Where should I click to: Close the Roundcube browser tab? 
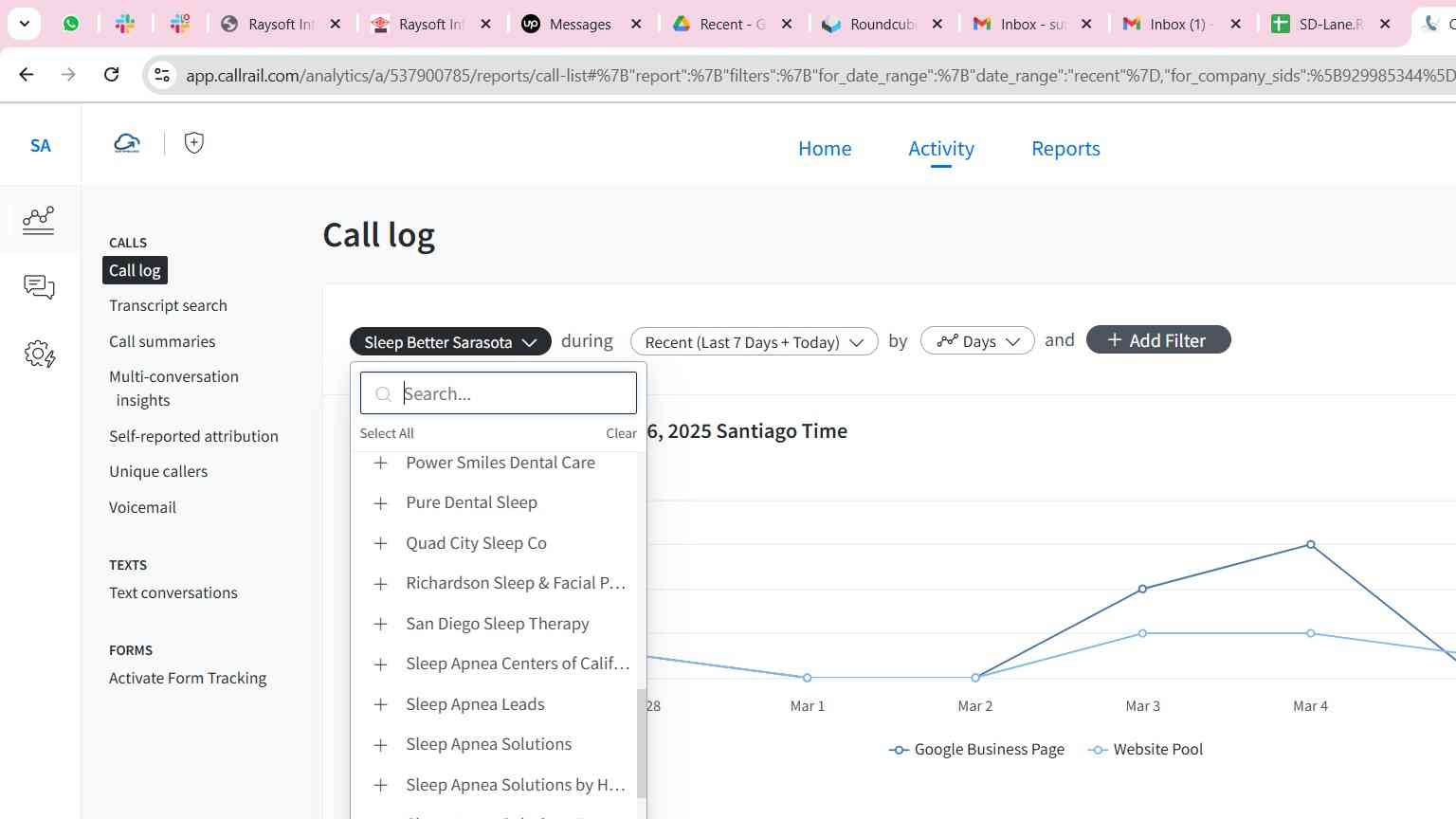pyautogui.click(x=937, y=24)
